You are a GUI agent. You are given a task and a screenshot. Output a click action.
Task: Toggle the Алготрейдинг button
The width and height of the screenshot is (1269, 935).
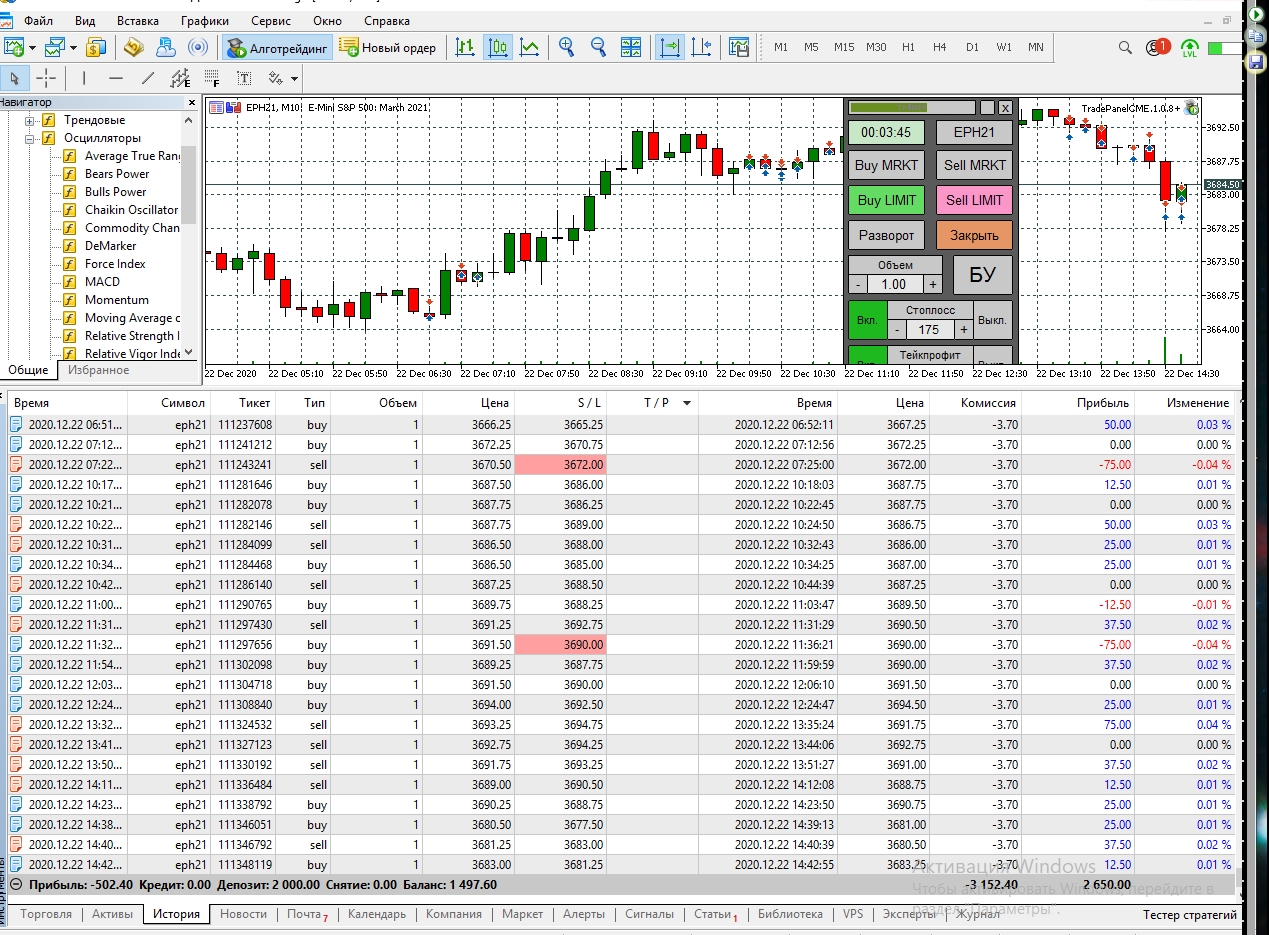coord(277,47)
